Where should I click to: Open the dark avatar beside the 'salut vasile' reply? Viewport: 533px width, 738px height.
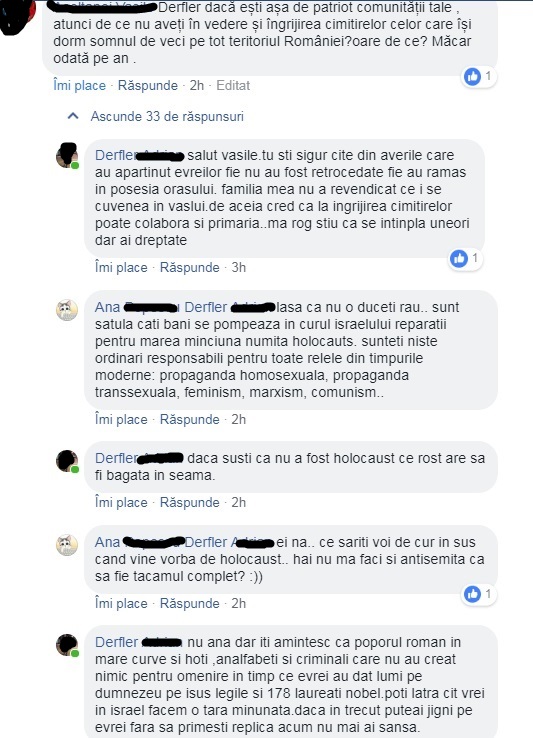(67, 156)
